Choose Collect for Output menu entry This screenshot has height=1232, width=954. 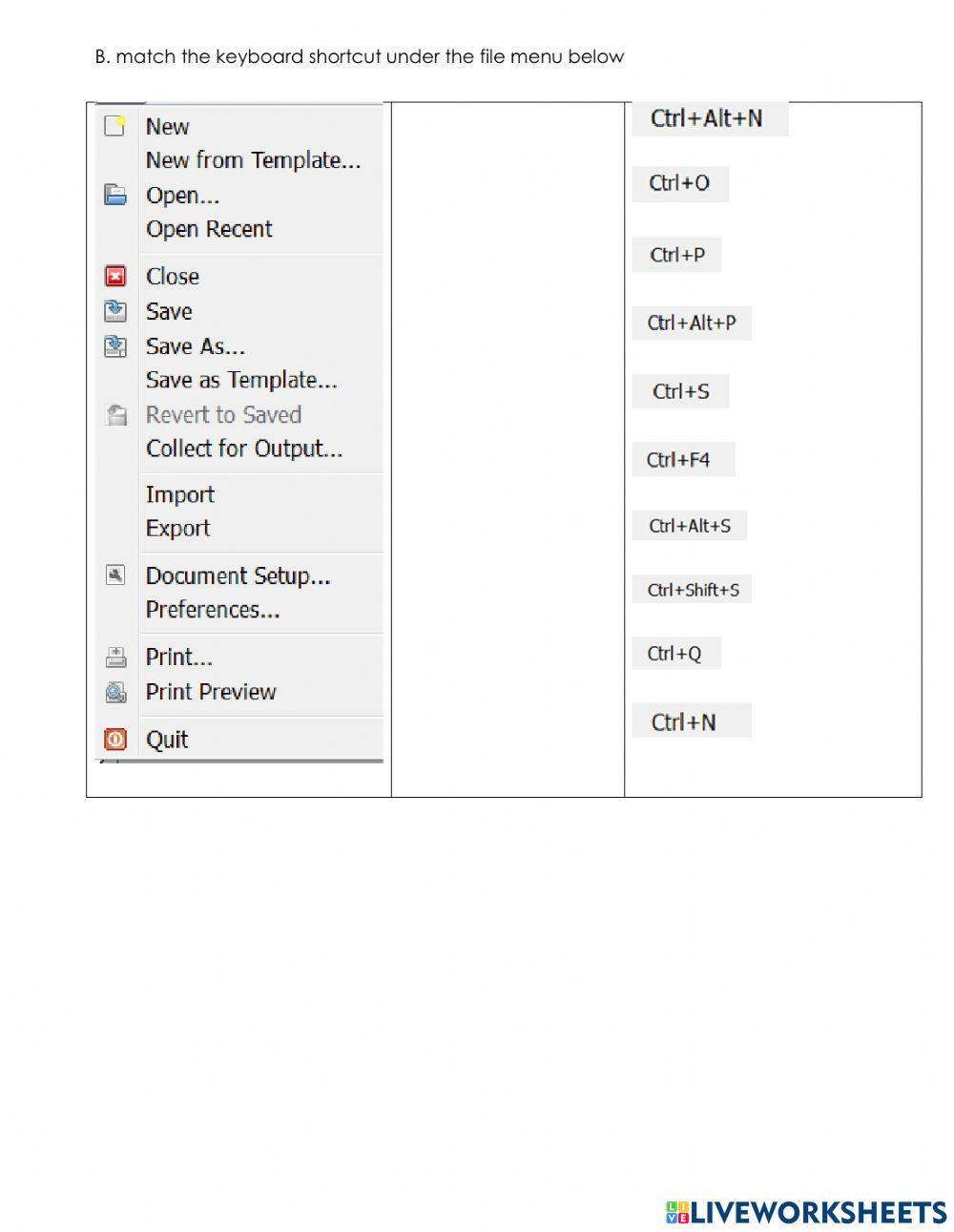(x=244, y=449)
